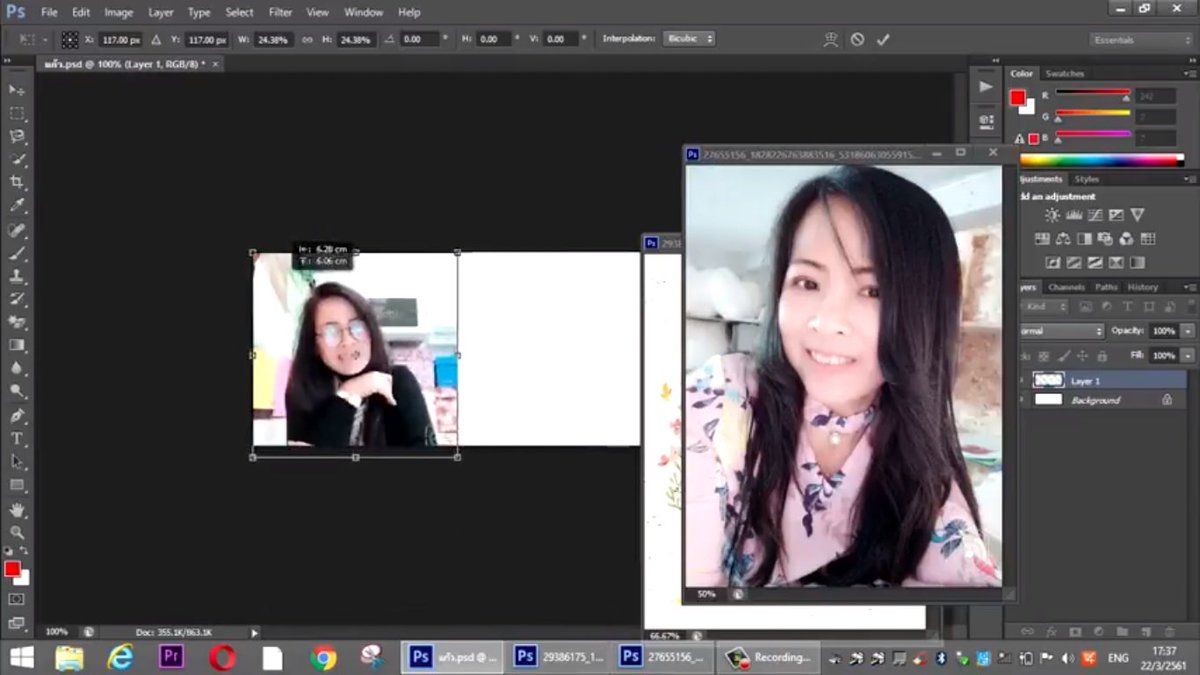This screenshot has height=675, width=1200.
Task: Pick a color from the spectrum ramp
Action: (1101, 160)
